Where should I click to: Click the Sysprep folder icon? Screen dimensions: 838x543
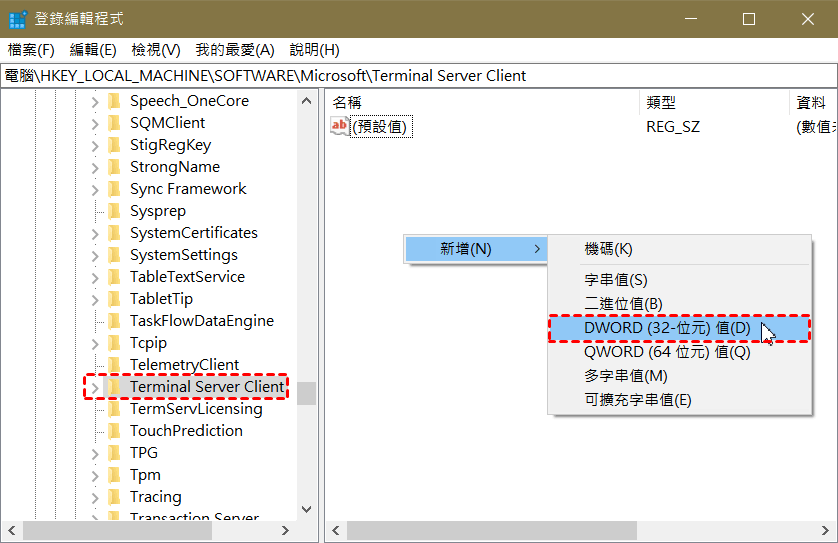click(114, 211)
